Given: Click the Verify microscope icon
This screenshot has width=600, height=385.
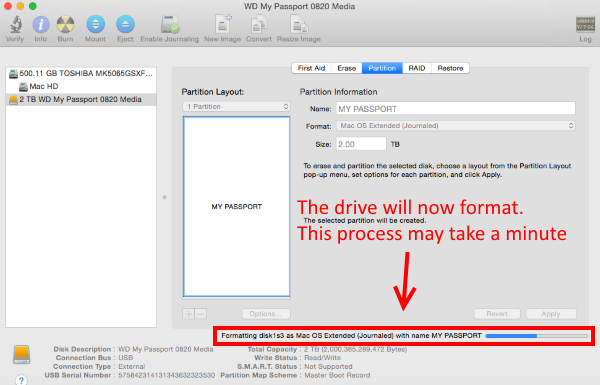Looking at the screenshot, I should [15, 24].
